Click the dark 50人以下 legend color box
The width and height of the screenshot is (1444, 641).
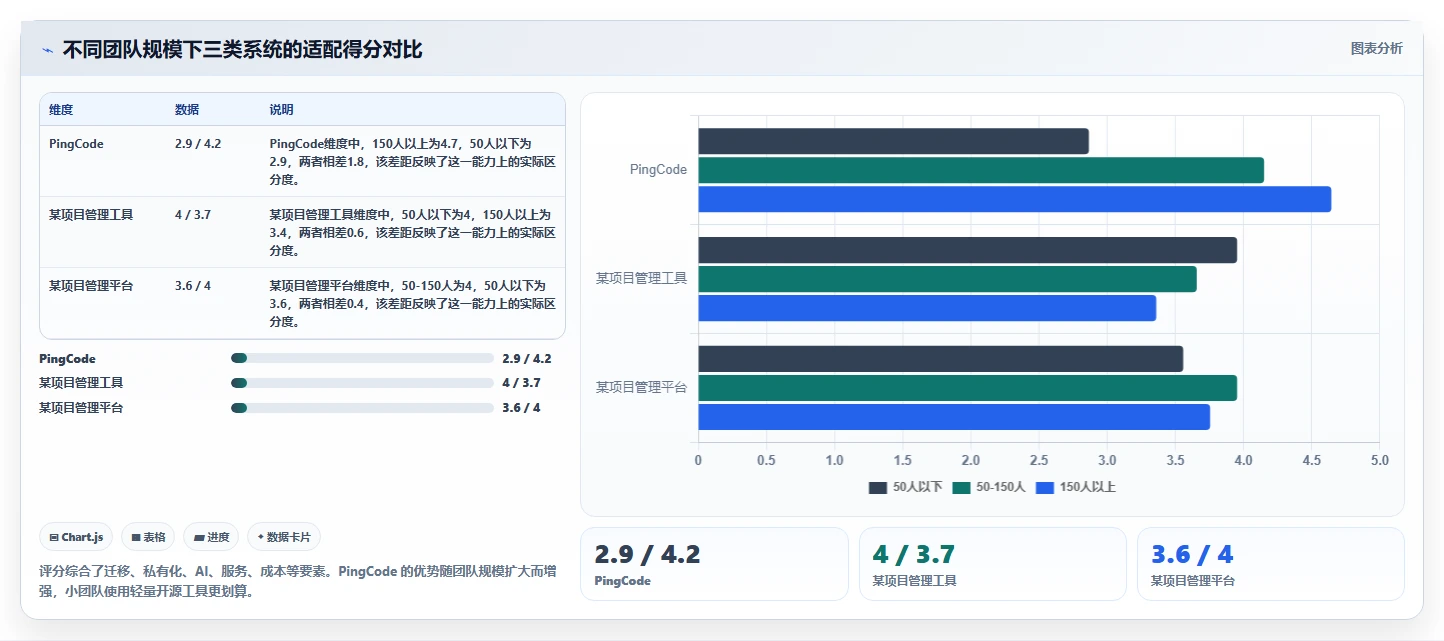point(878,487)
